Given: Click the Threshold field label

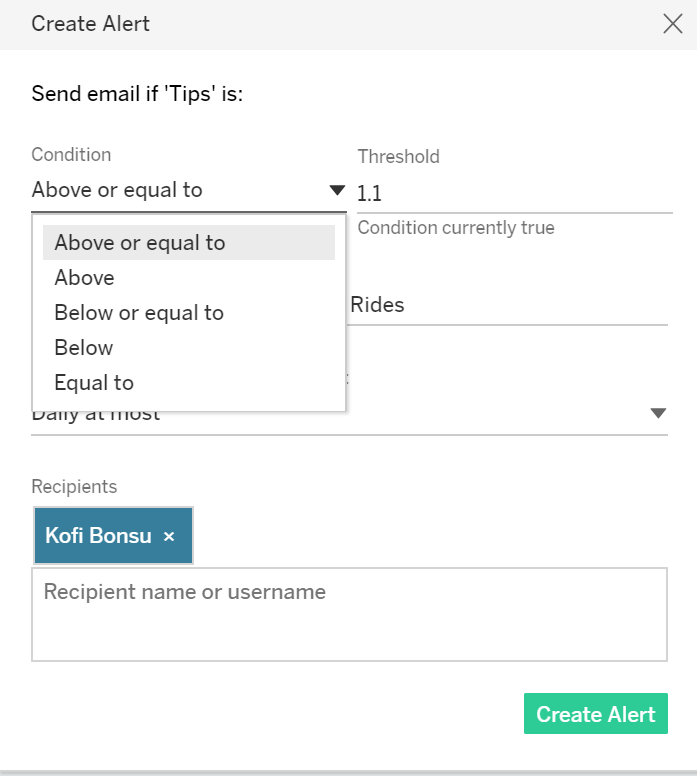Looking at the screenshot, I should coord(398,156).
